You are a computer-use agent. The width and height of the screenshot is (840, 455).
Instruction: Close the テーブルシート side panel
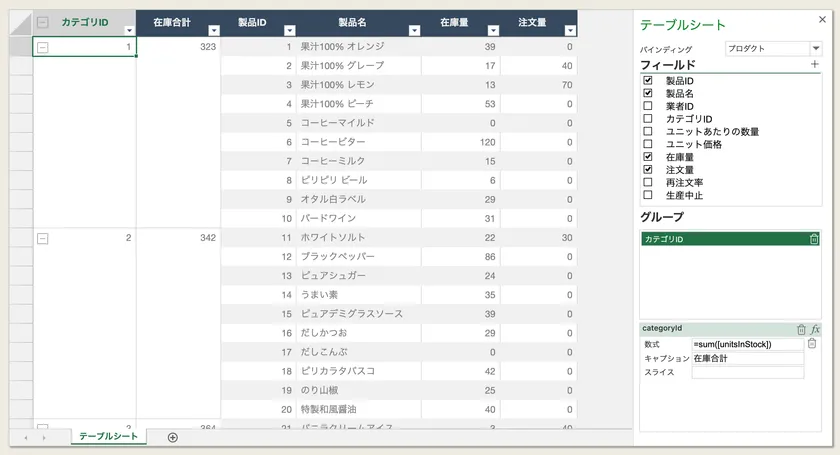(x=822, y=20)
